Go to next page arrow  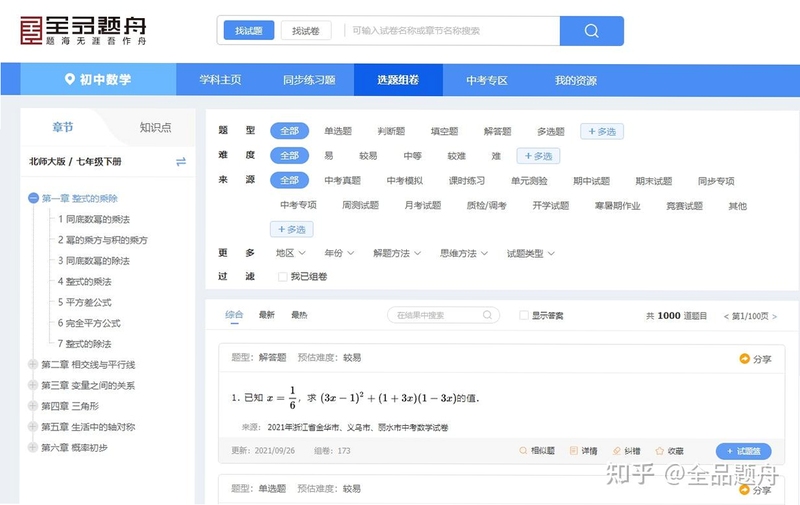point(774,317)
